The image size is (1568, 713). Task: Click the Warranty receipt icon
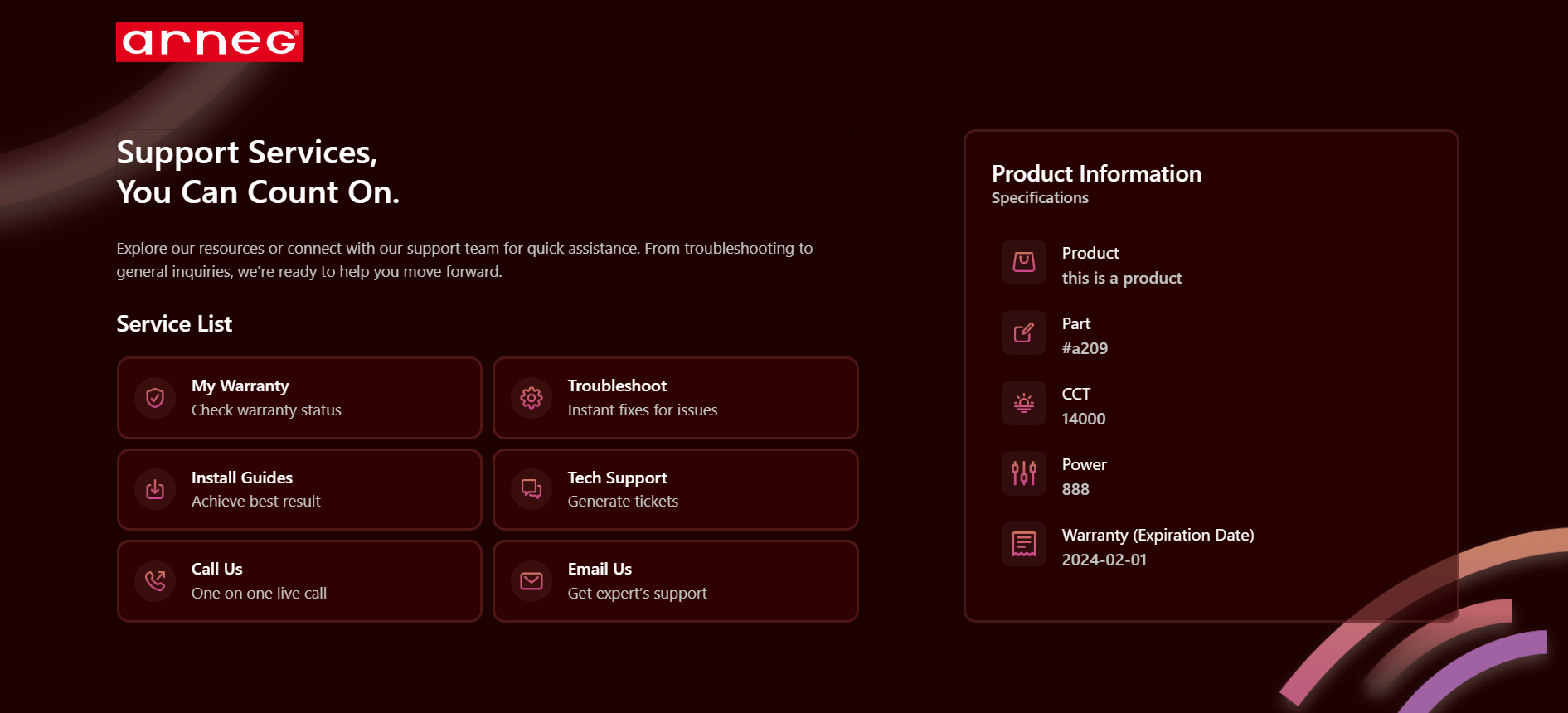pyautogui.click(x=1024, y=544)
